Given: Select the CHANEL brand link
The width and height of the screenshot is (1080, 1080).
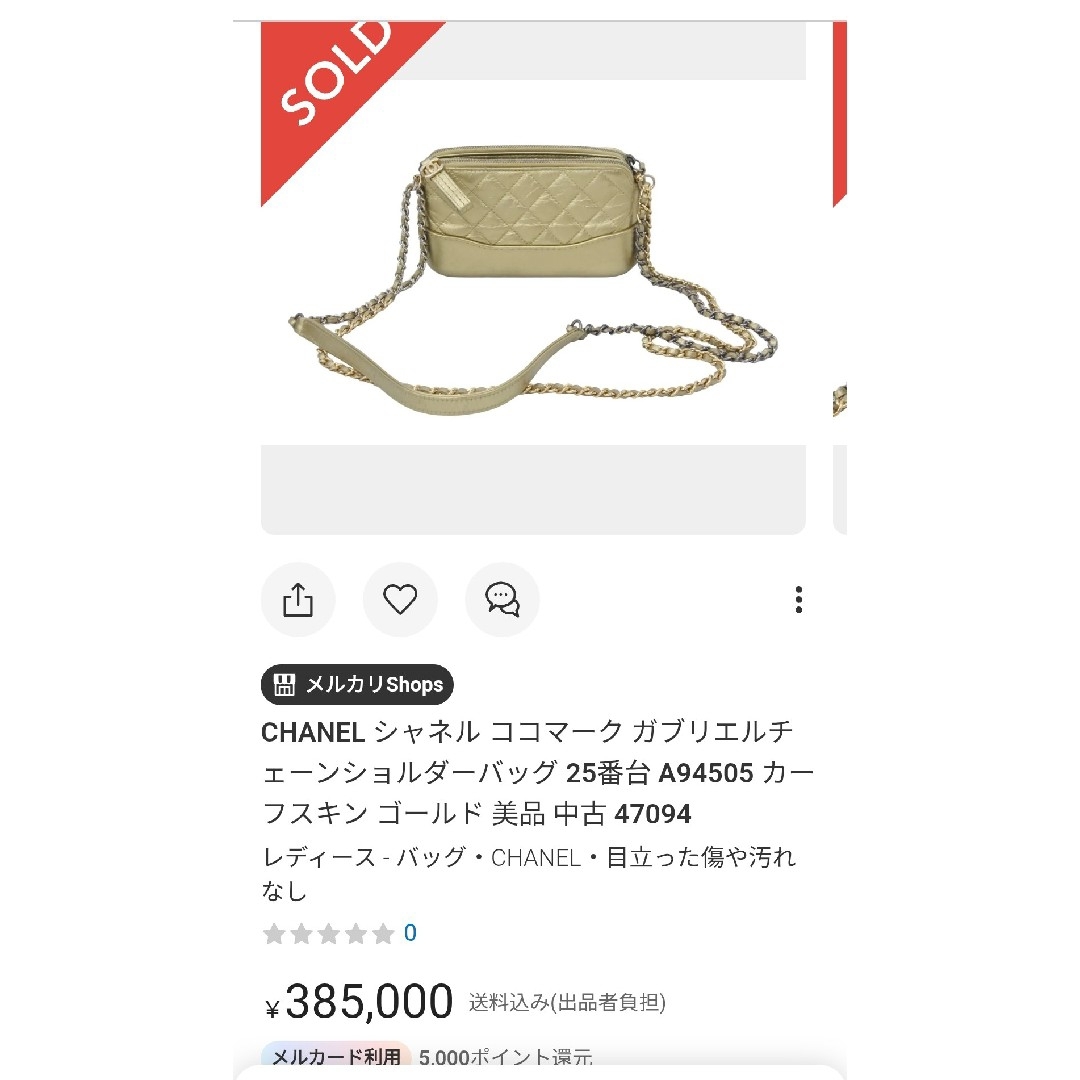Looking at the screenshot, I should (536, 858).
